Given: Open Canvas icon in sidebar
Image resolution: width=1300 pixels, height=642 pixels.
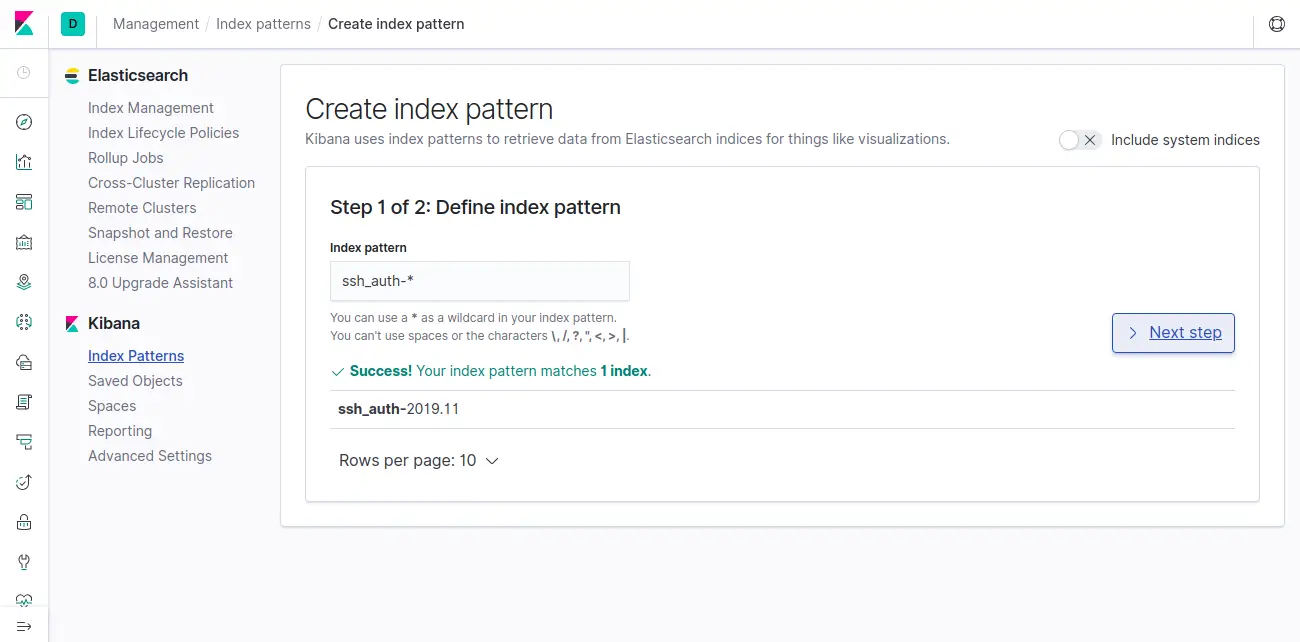Looking at the screenshot, I should point(24,242).
